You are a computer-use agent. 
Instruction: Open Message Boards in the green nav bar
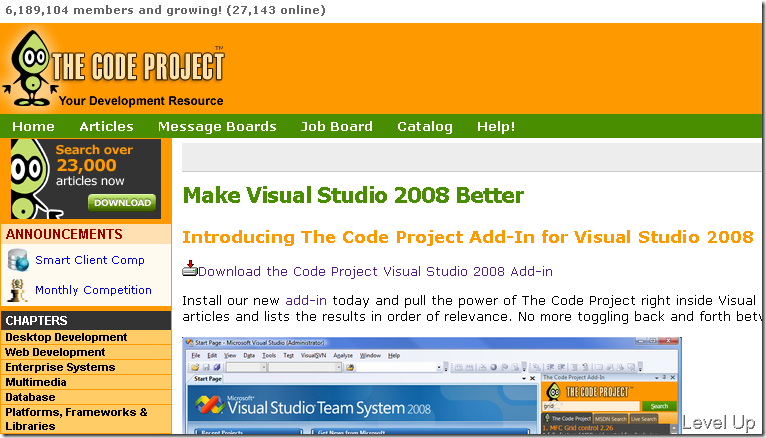tap(217, 126)
